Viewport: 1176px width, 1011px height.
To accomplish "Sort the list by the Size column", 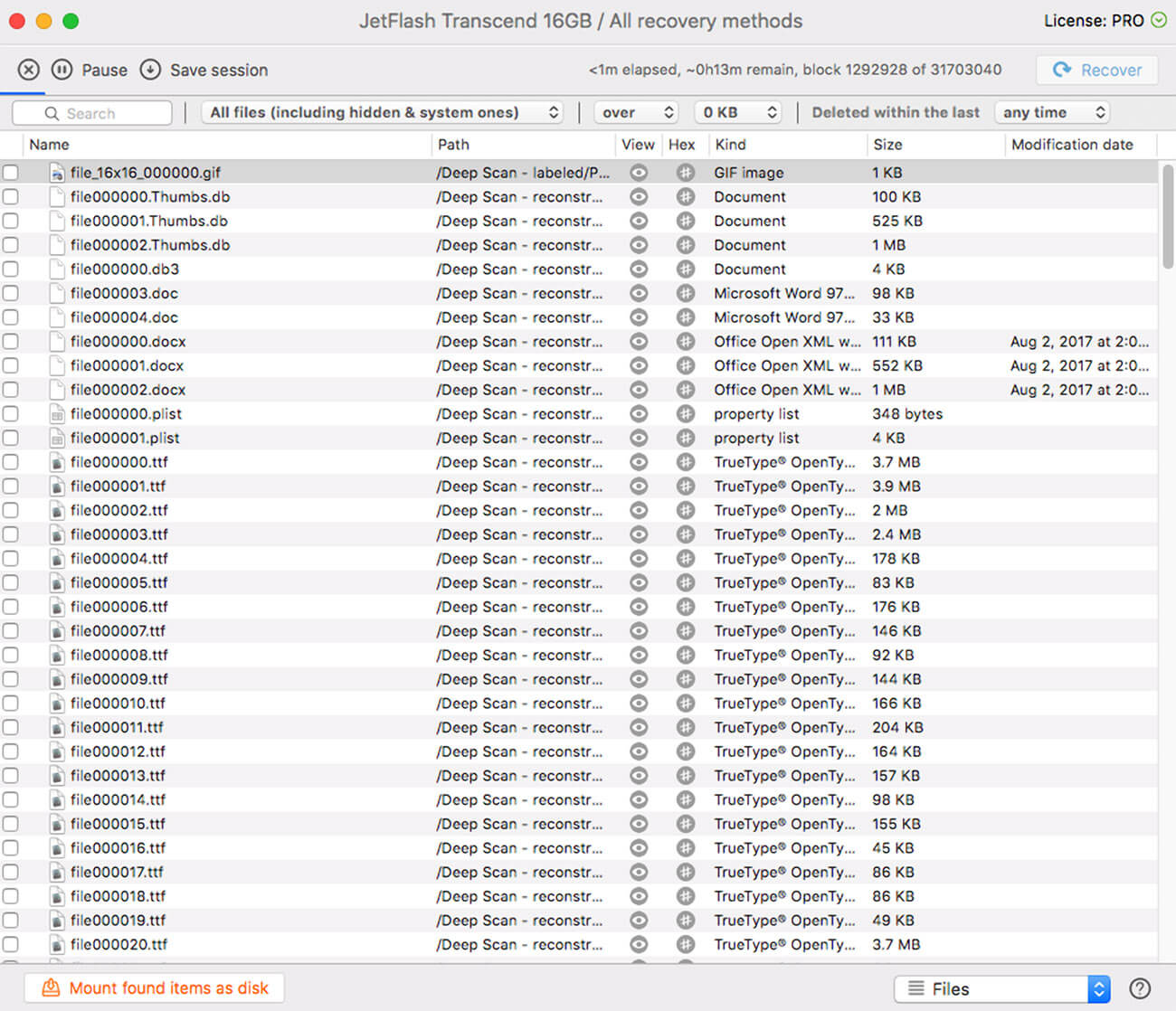I will point(887,145).
